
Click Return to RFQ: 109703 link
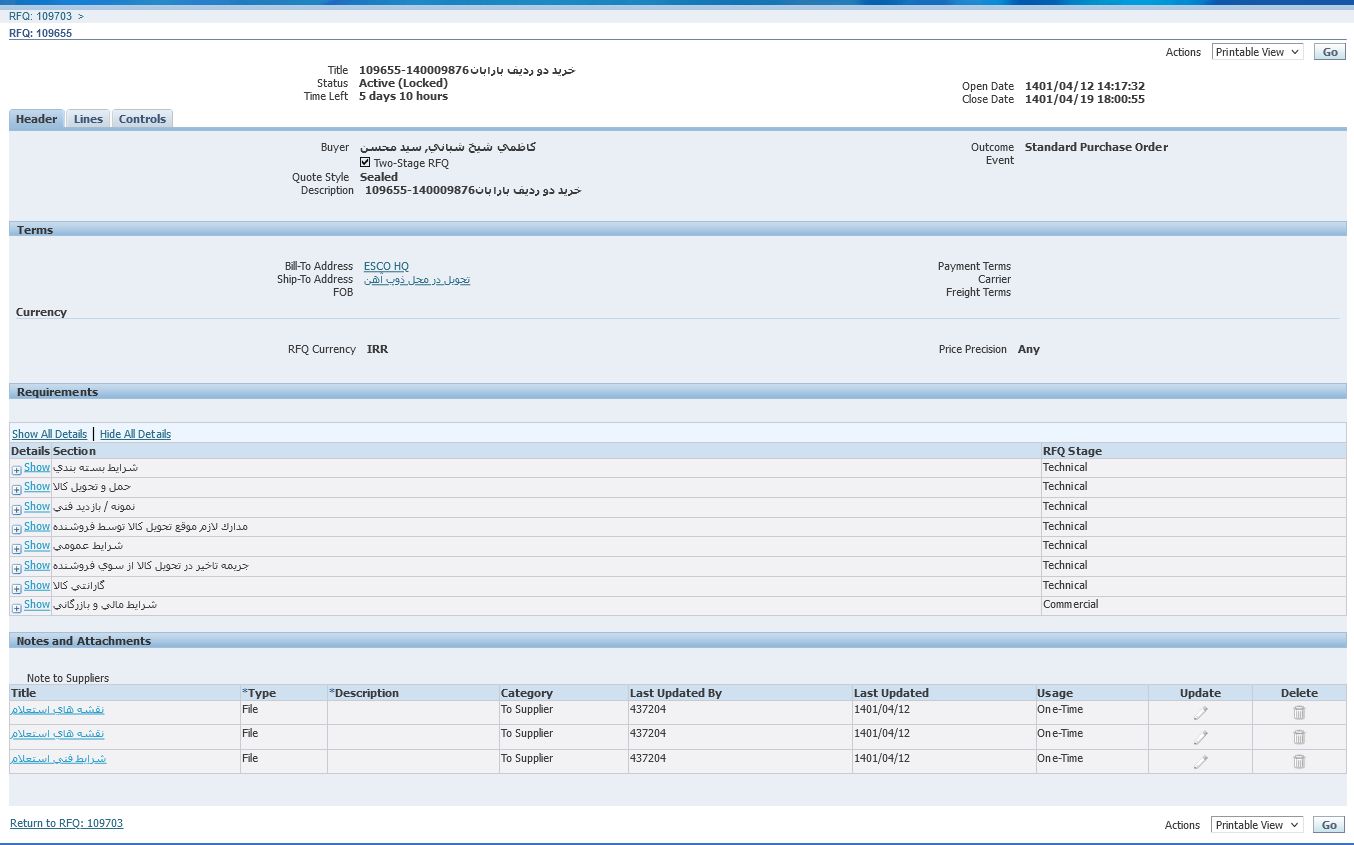point(66,823)
